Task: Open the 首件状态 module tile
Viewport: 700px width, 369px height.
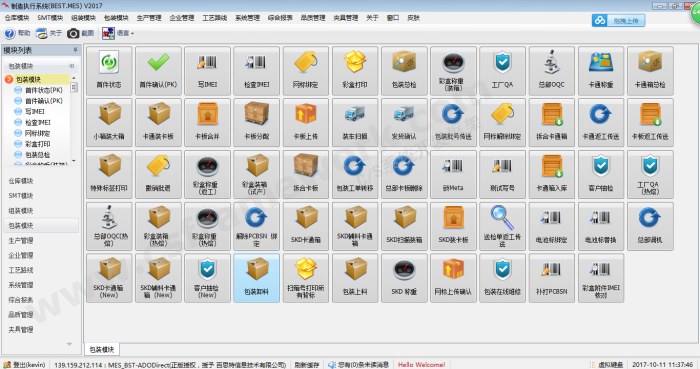Action: [x=109, y=70]
